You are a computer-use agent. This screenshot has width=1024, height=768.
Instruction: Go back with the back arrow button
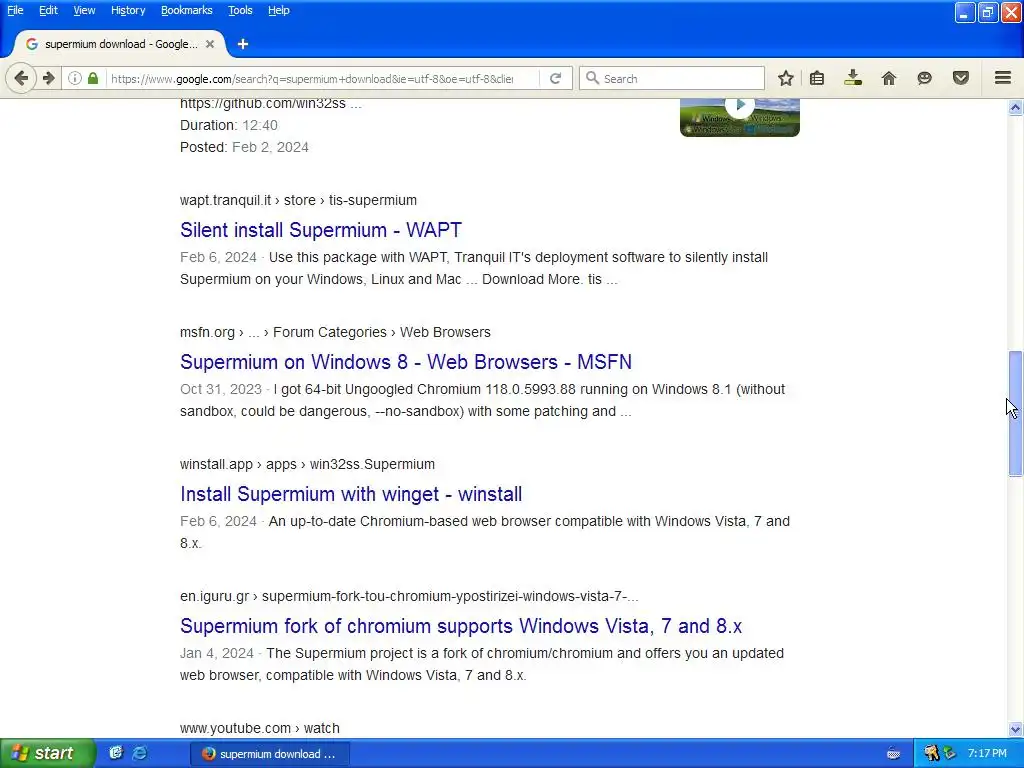pyautogui.click(x=21, y=78)
